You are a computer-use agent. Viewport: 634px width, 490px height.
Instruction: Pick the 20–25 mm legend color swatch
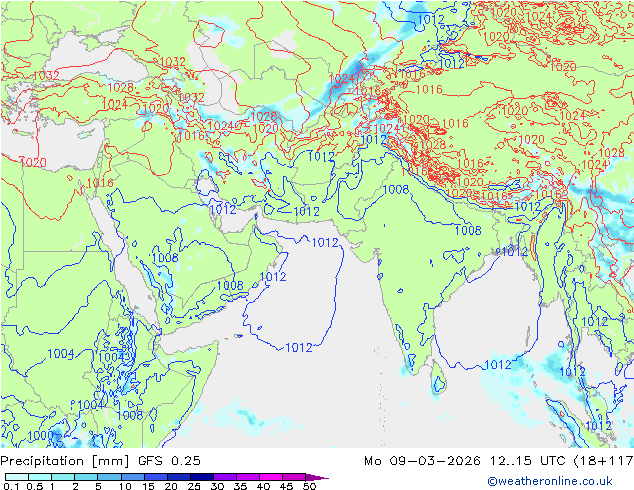coord(178,477)
